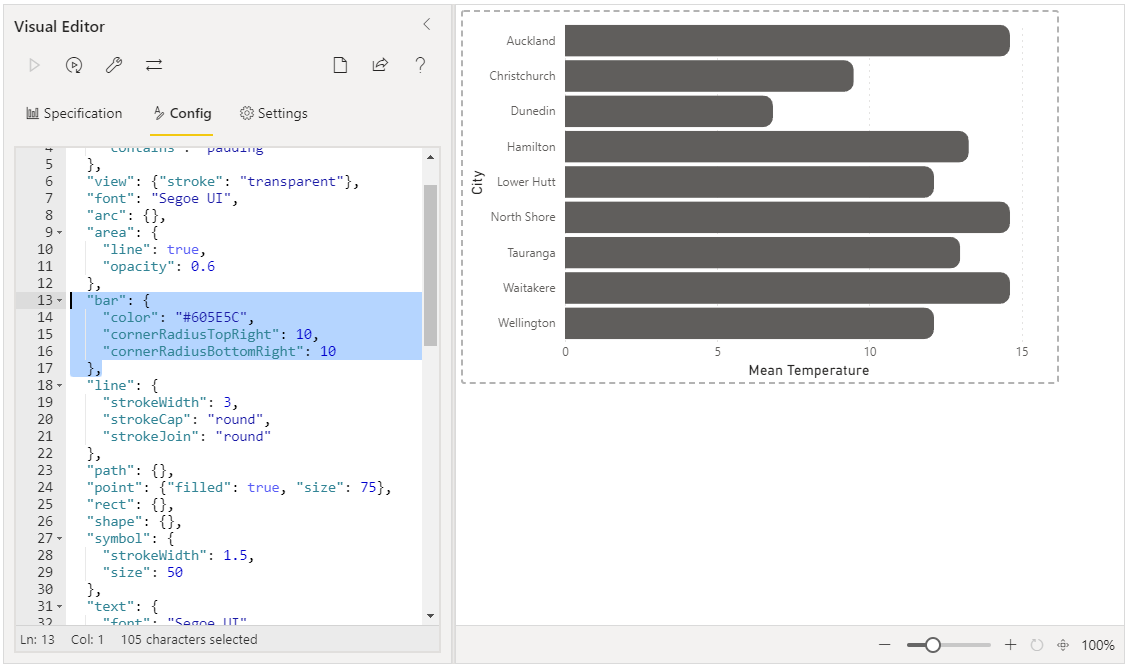Click the zoom out minus icon
The image size is (1128, 666).
pos(884,645)
